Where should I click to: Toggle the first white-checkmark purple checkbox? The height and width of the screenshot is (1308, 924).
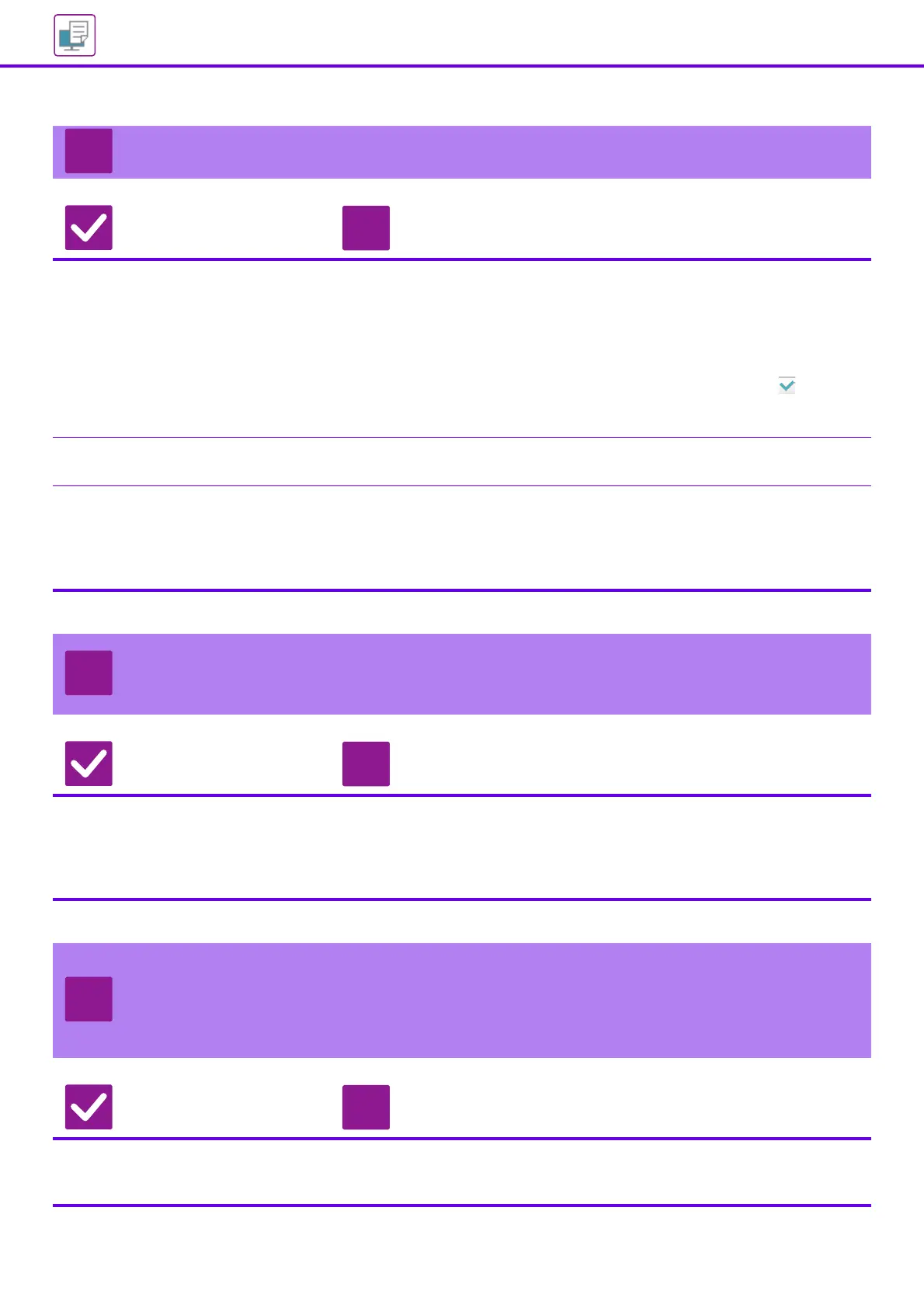(x=89, y=228)
